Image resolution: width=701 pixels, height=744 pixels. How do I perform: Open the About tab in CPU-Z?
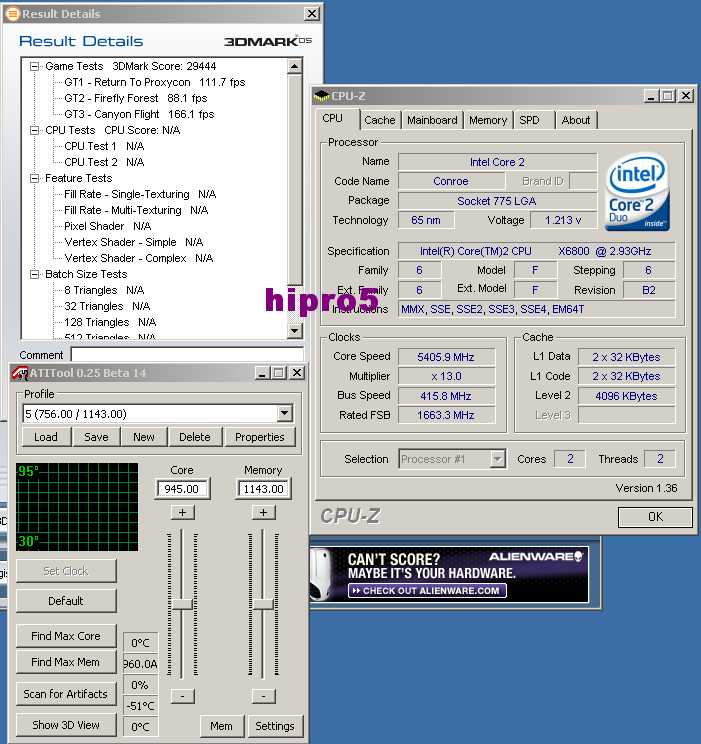pyautogui.click(x=576, y=120)
